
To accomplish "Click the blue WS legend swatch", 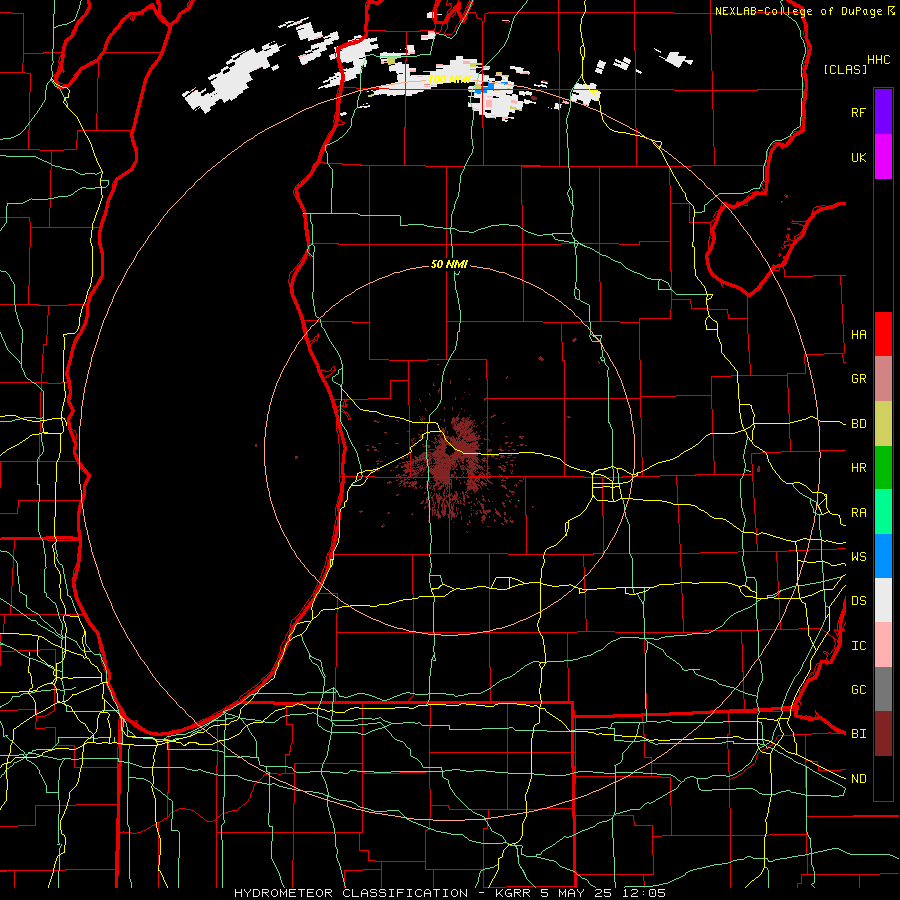I will tap(883, 556).
